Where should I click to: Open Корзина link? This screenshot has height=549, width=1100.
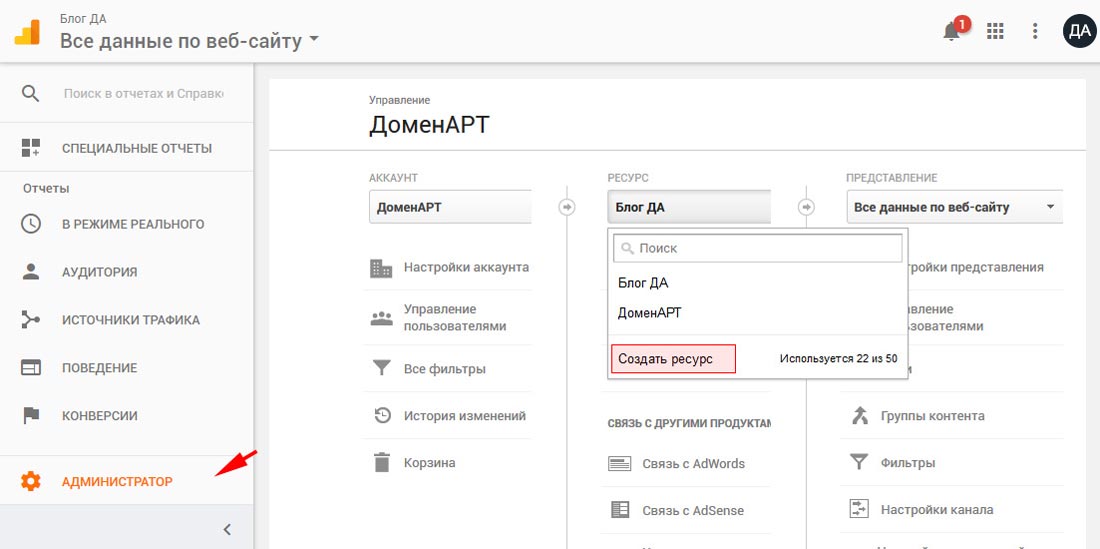click(429, 463)
